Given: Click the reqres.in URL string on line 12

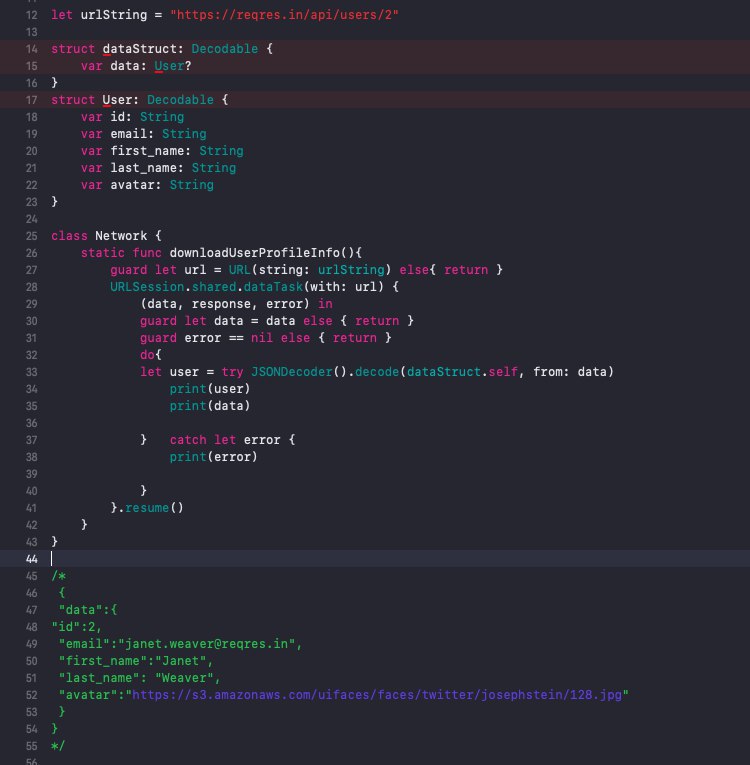Looking at the screenshot, I should pos(284,15).
